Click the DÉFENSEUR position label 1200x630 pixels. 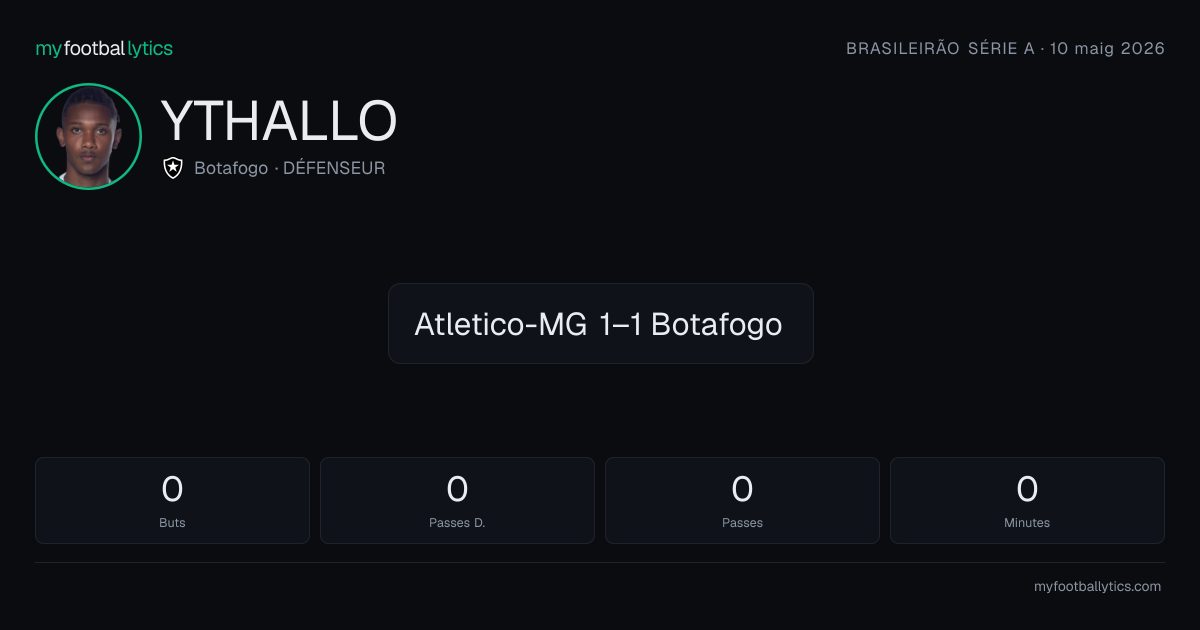click(x=334, y=168)
